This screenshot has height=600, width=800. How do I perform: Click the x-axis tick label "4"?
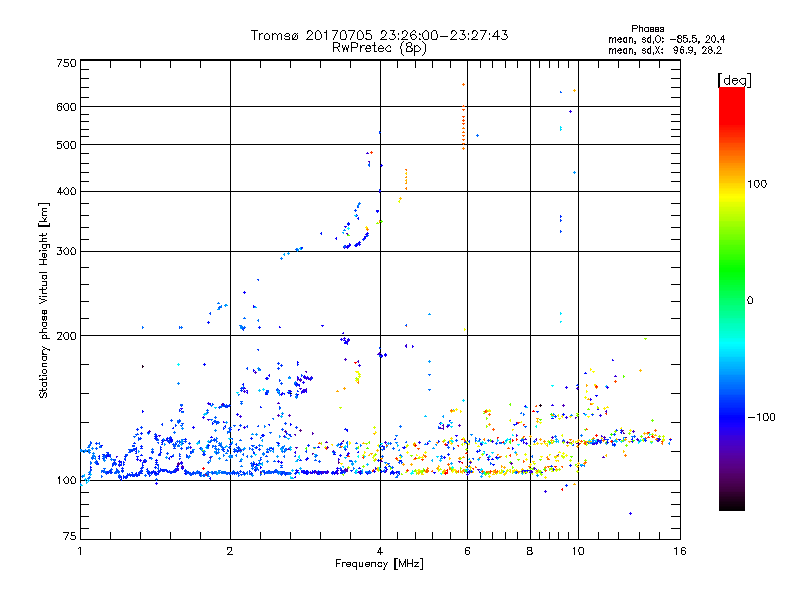pos(380,551)
